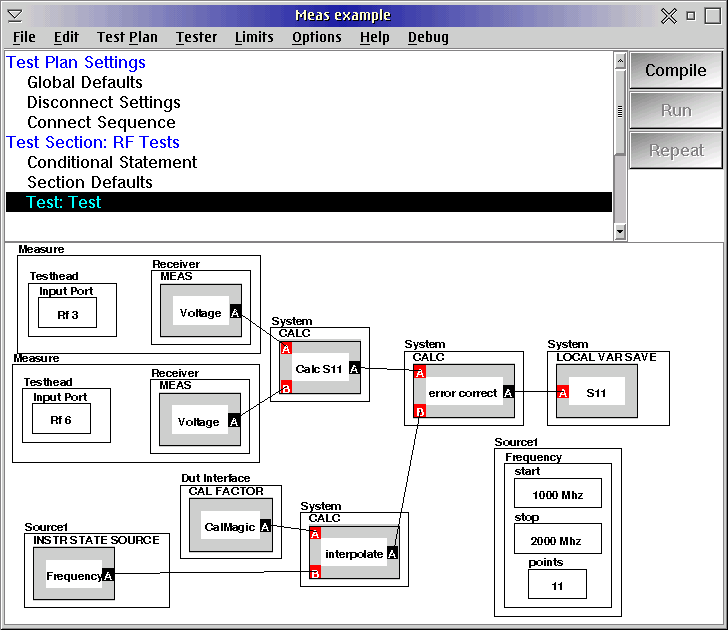Open the Limits menu
Screen dimensions: 728x630
click(254, 37)
